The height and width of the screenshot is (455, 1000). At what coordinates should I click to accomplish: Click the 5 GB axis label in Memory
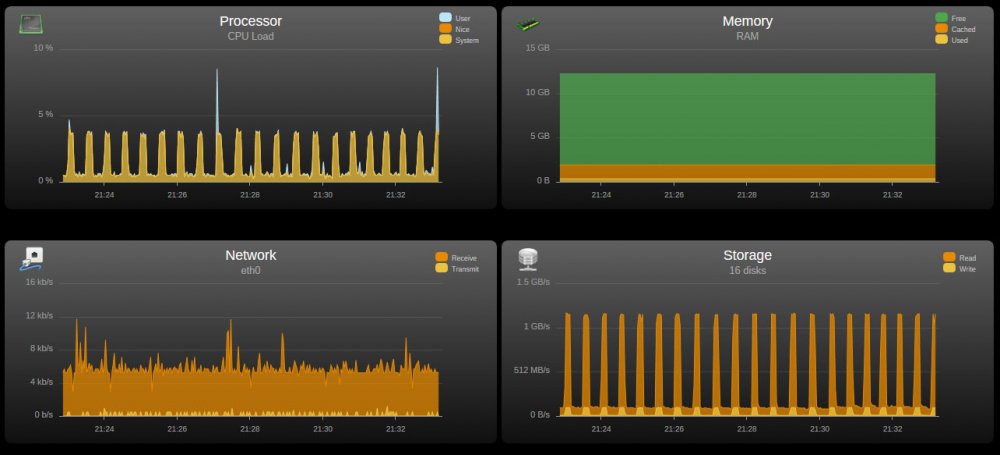click(x=540, y=137)
